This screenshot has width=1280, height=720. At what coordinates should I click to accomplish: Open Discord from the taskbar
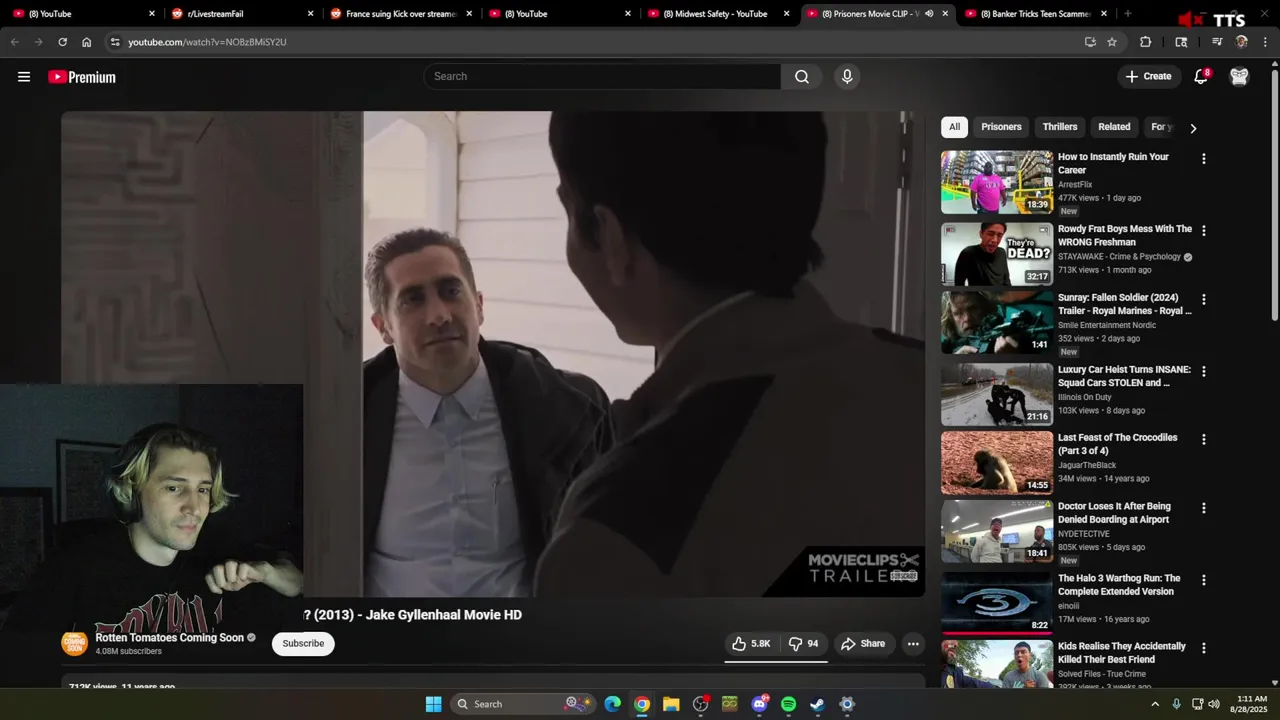(x=759, y=704)
